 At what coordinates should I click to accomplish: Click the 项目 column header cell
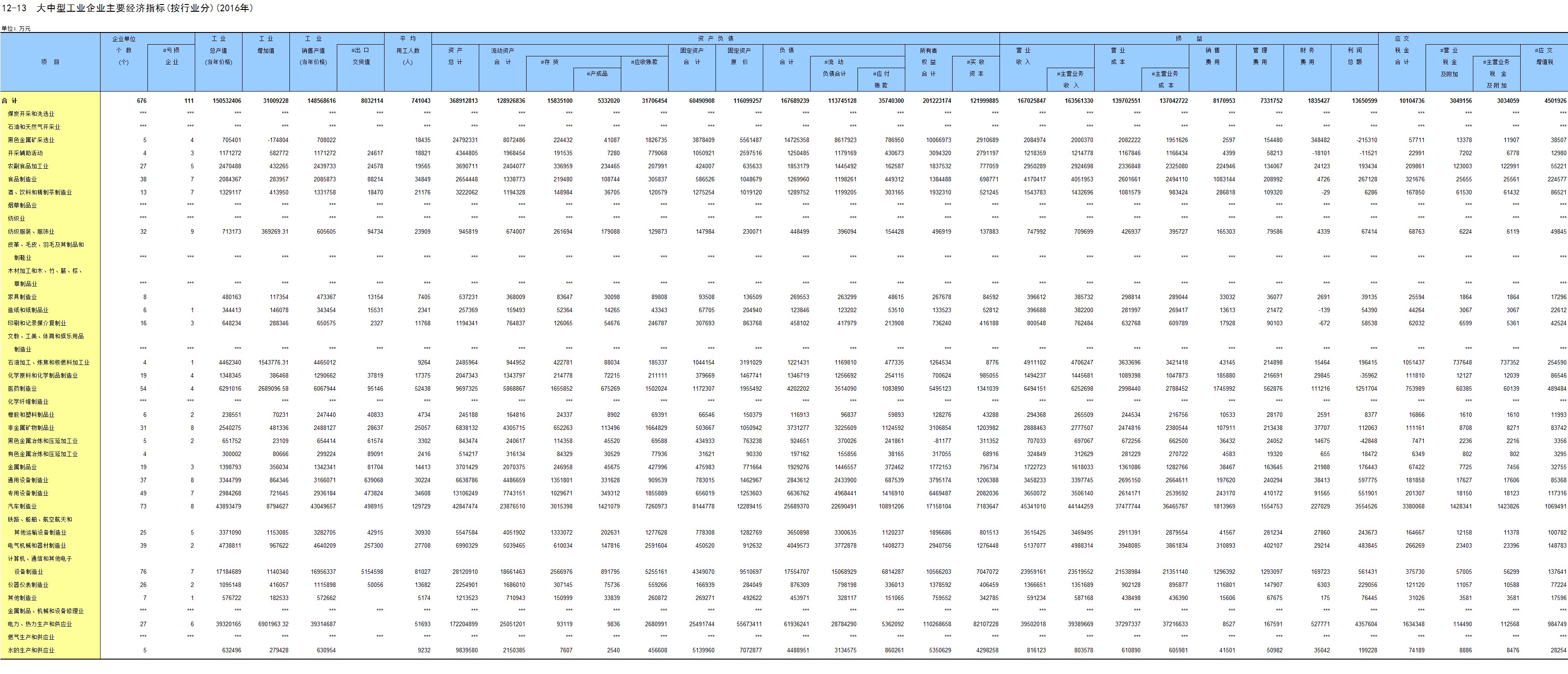click(x=50, y=62)
